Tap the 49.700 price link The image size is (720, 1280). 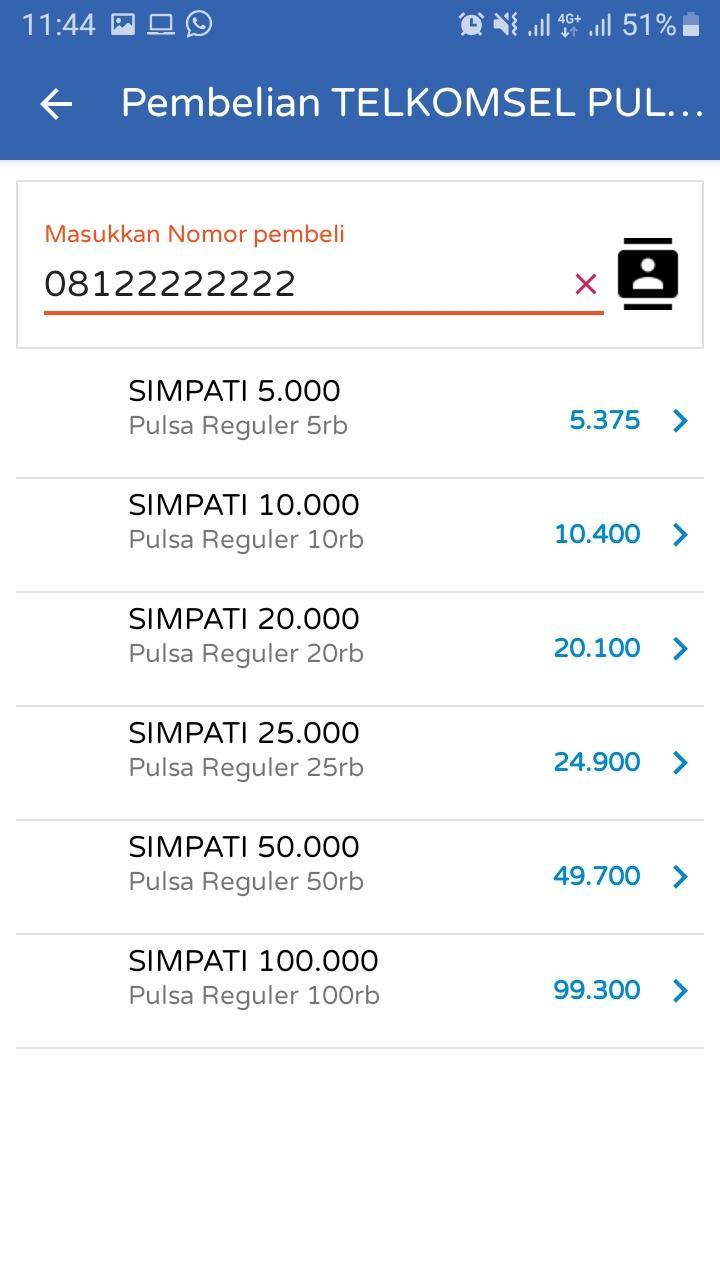tap(596, 876)
